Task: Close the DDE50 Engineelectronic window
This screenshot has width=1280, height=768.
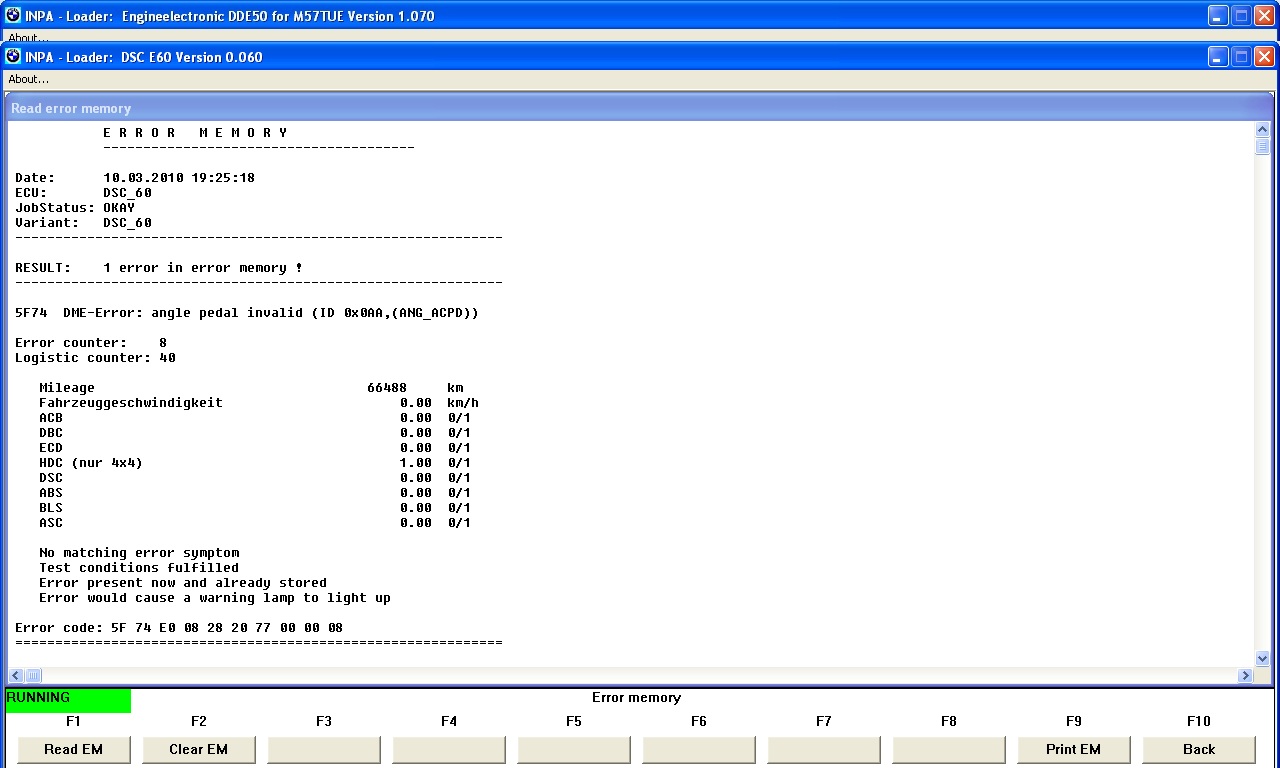Action: pyautogui.click(x=1264, y=16)
